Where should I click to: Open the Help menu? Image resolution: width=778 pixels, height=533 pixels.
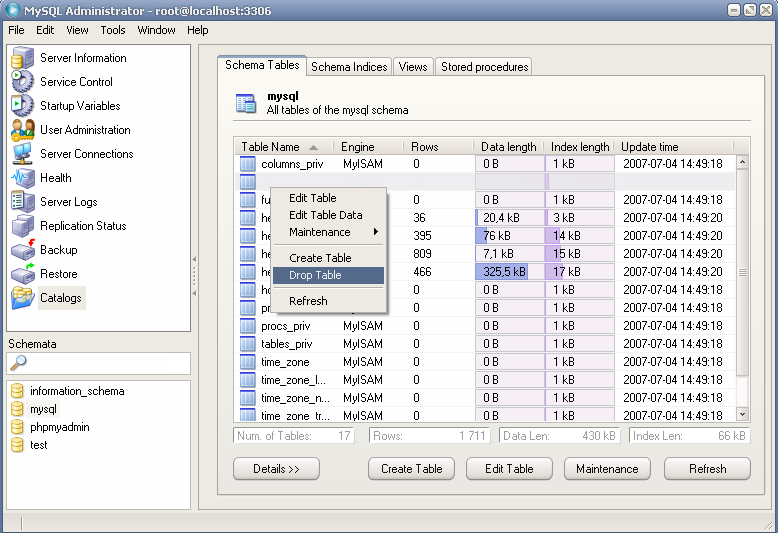[x=197, y=30]
